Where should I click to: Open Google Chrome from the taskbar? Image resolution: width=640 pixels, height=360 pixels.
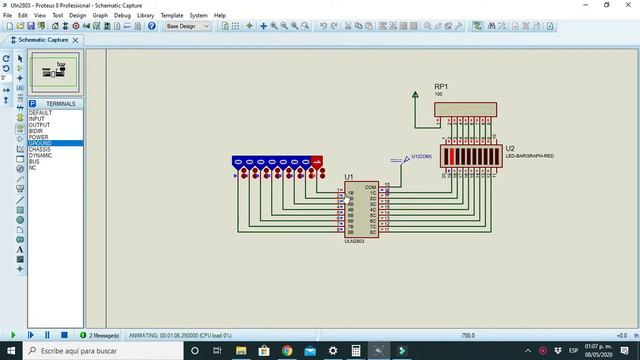[x=287, y=351]
